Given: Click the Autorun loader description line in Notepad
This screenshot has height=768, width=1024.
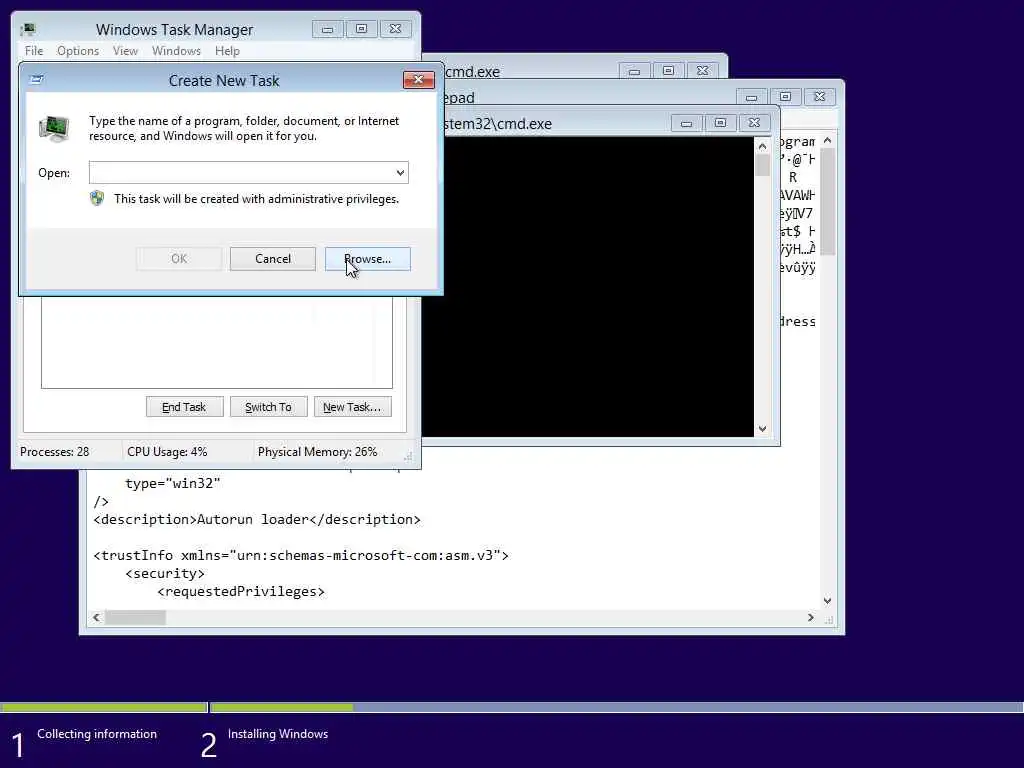Looking at the screenshot, I should tap(257, 520).
